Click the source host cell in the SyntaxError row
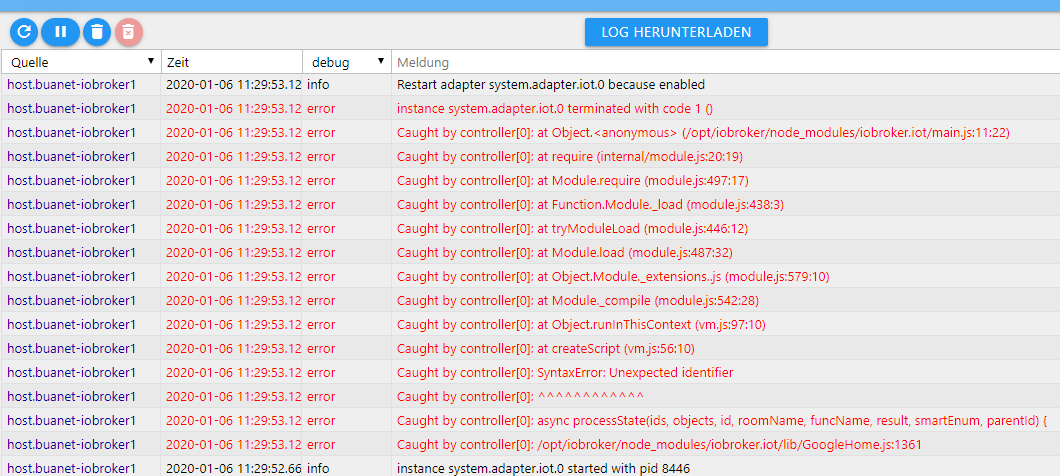The height and width of the screenshot is (476, 1060). coord(81,373)
